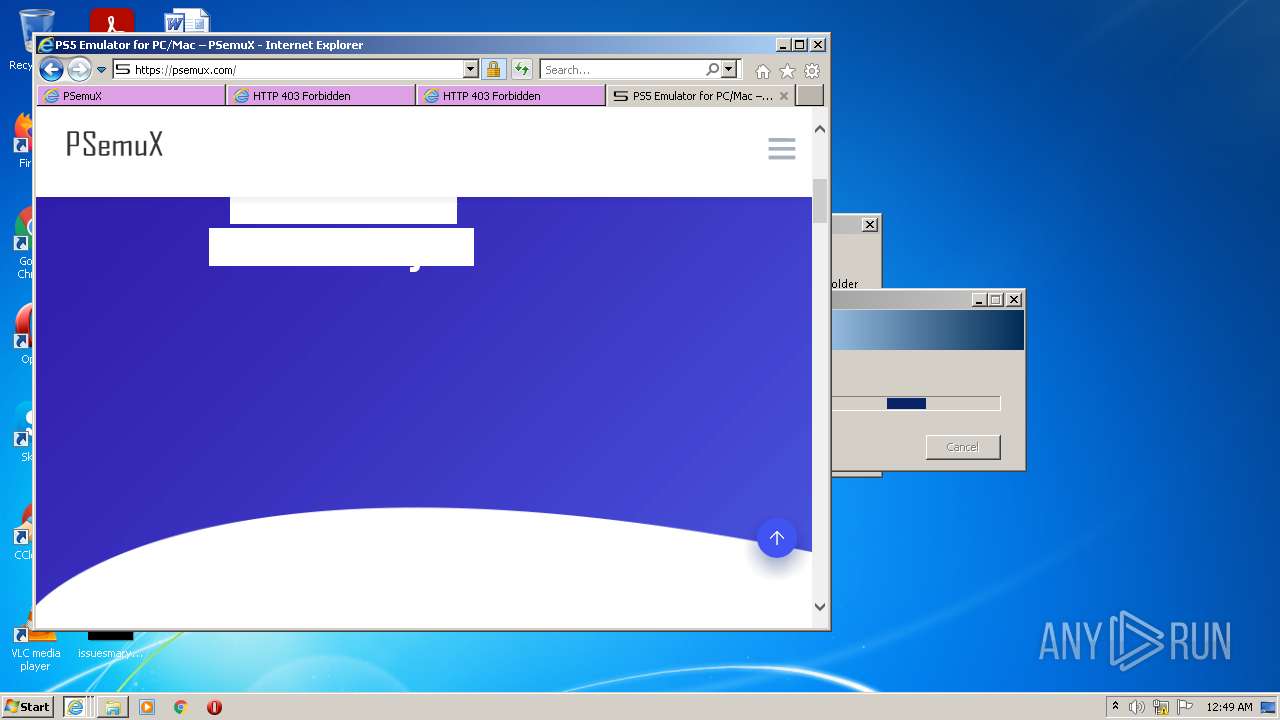Image resolution: width=1280 pixels, height=720 pixels.
Task: Click the Internet Explorer taskbar icon
Action: tap(75, 707)
